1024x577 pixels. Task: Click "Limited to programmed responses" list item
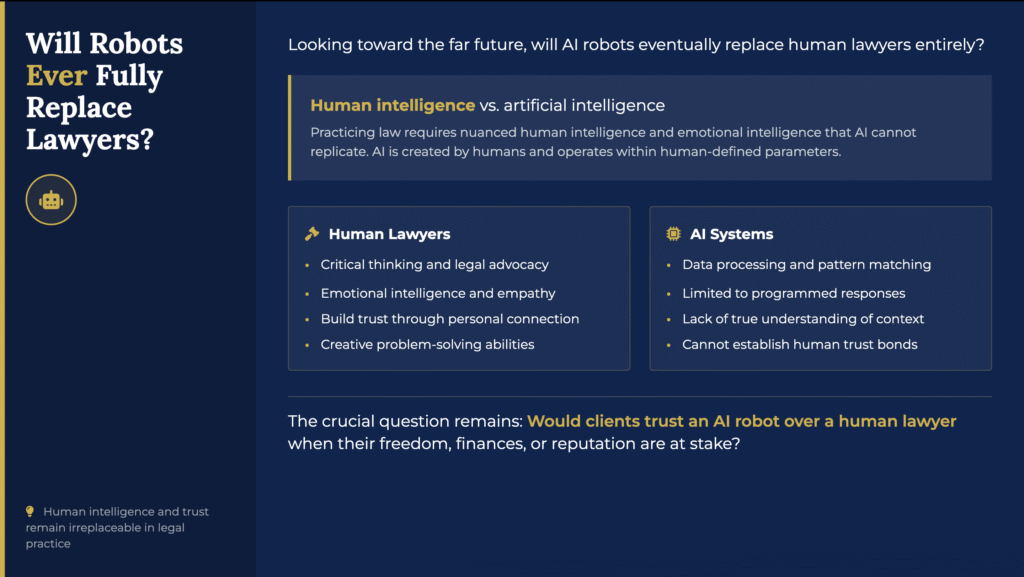(793, 293)
